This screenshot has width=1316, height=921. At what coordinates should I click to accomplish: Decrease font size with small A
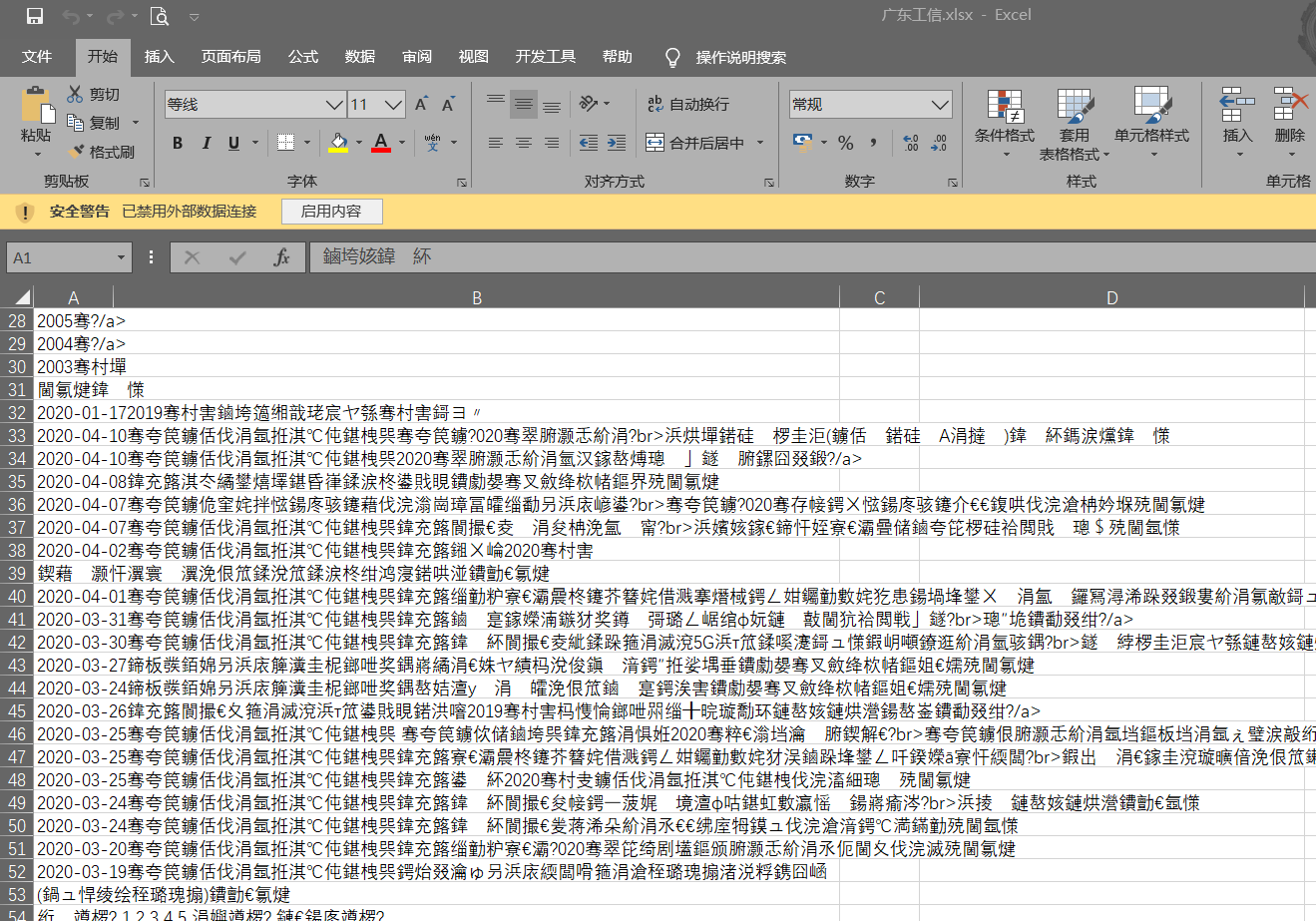[448, 104]
